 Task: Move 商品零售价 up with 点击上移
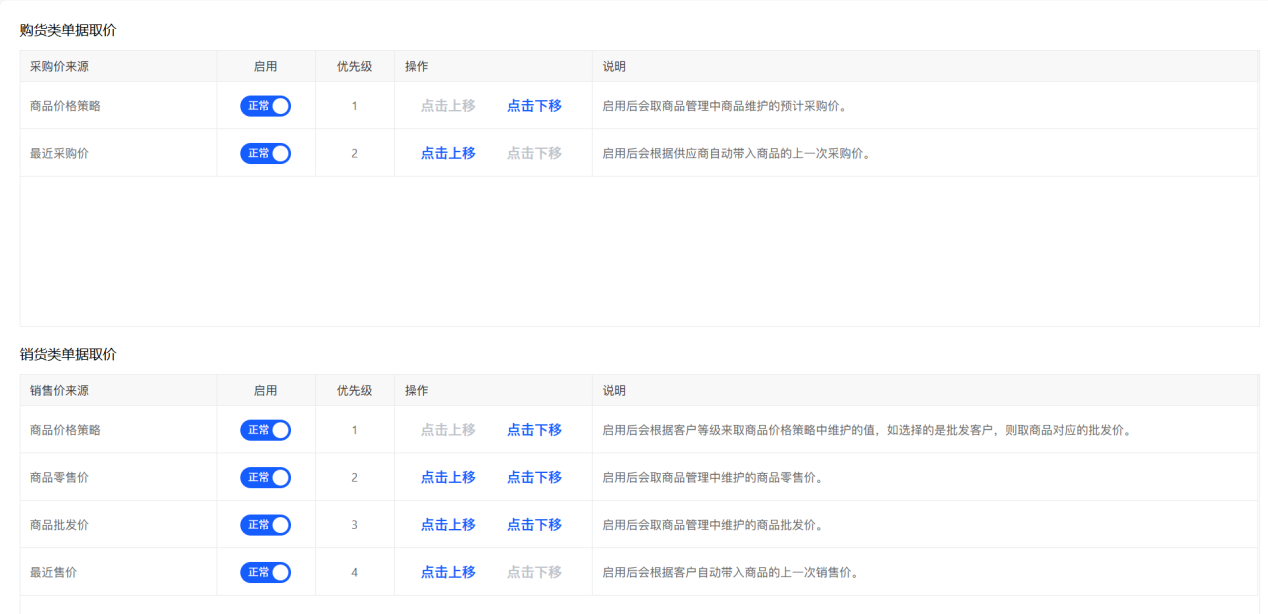click(x=448, y=477)
